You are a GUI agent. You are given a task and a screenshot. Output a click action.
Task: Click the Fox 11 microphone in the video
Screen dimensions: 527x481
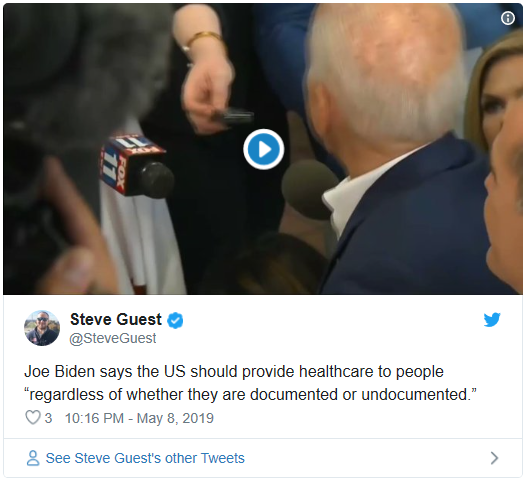coord(136,165)
